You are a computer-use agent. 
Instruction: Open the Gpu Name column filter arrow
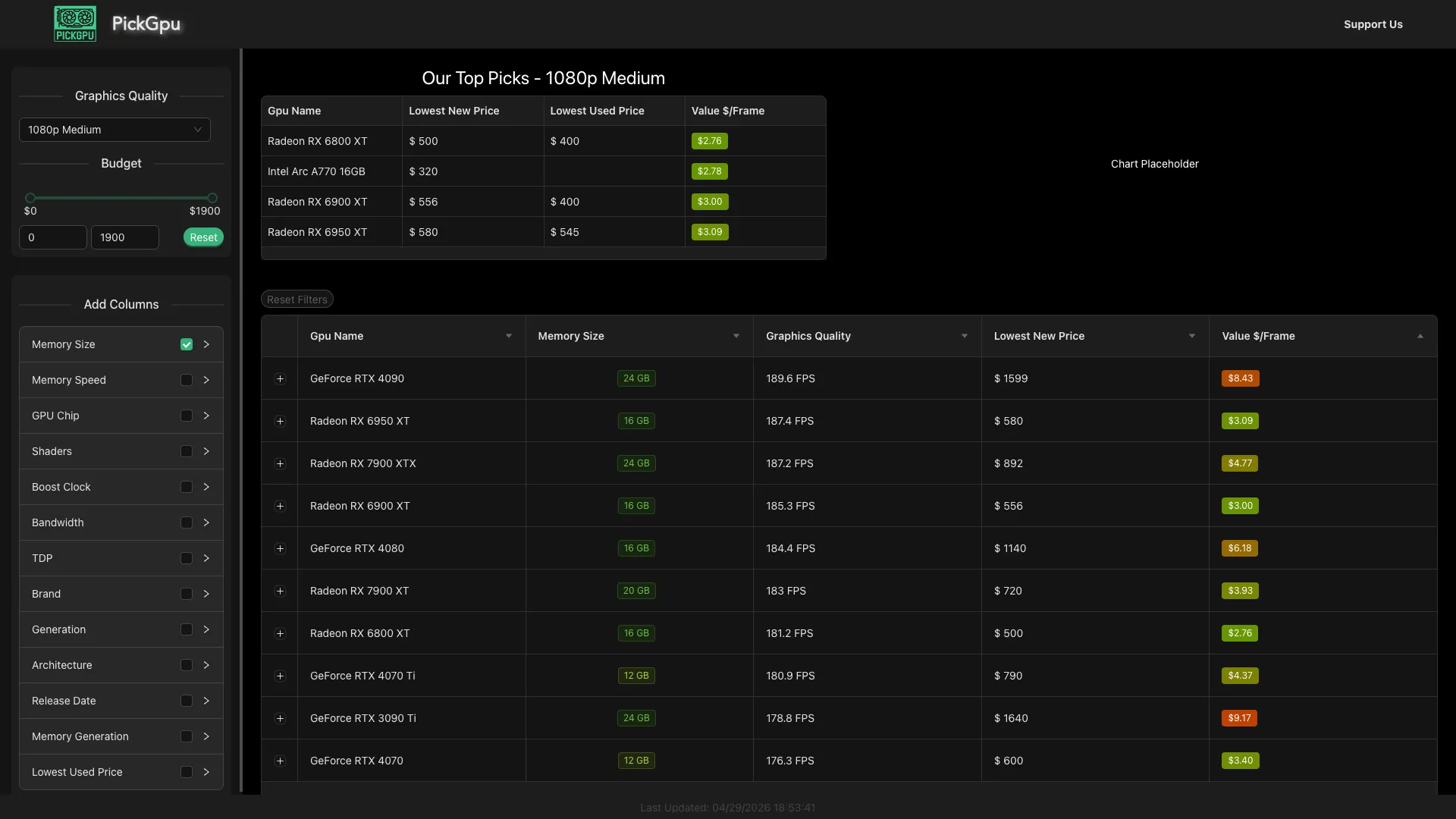(x=509, y=336)
